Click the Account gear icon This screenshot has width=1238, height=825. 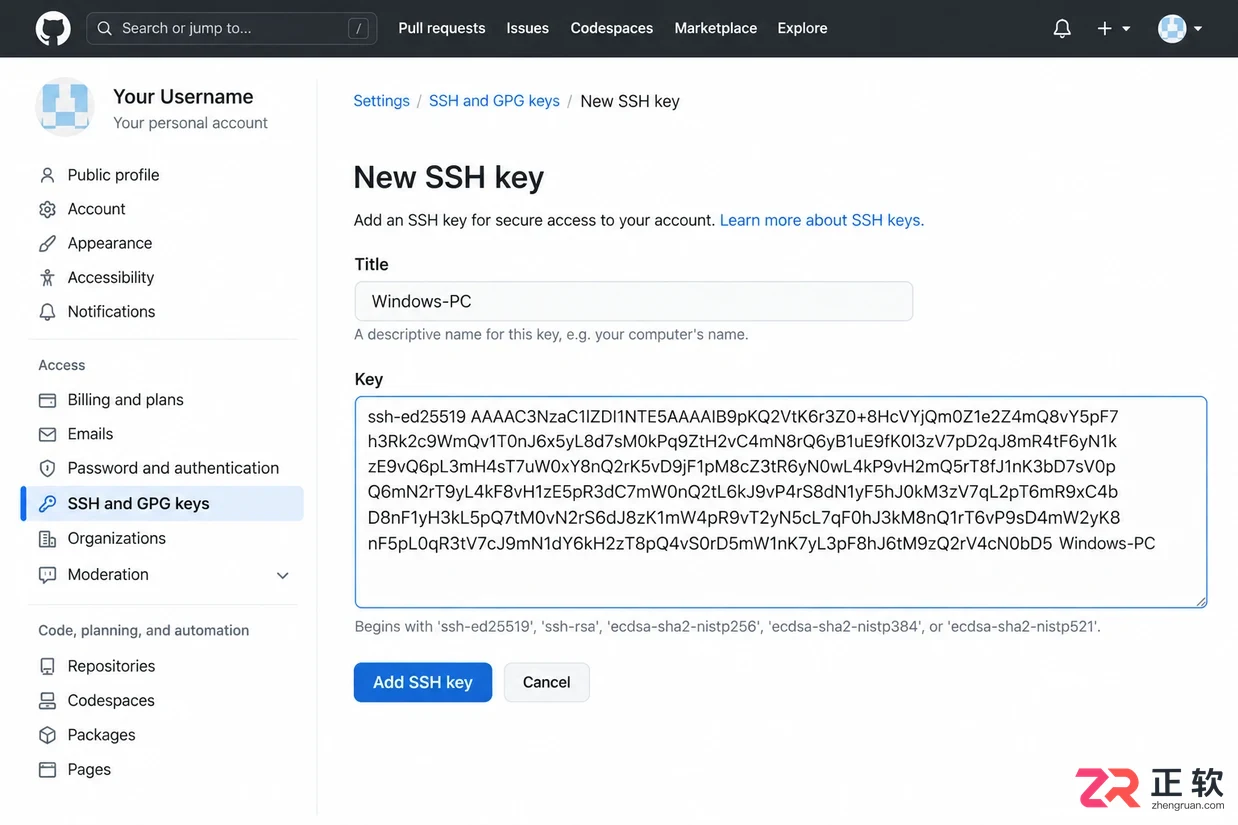pyautogui.click(x=47, y=209)
